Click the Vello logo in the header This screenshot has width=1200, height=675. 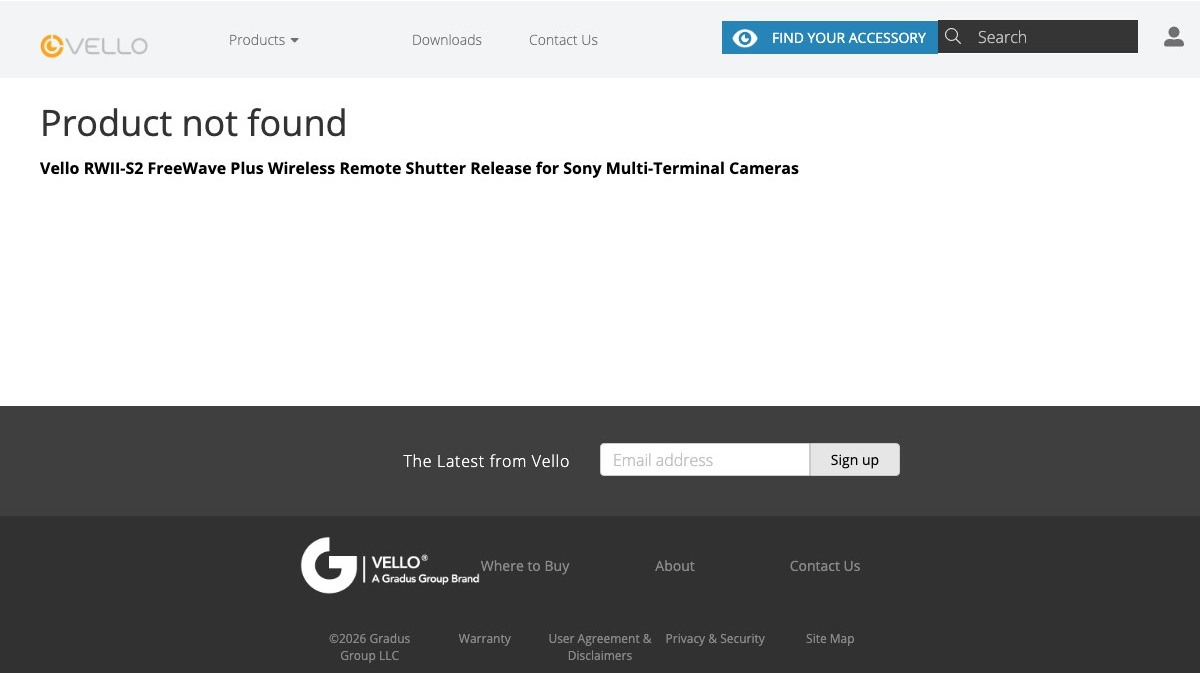coord(94,45)
